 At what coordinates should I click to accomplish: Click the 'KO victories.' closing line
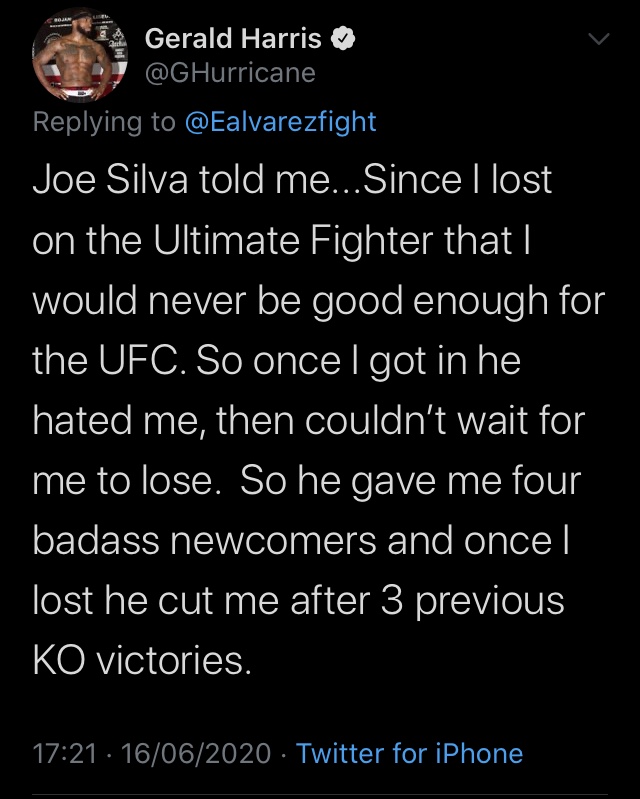point(142,661)
